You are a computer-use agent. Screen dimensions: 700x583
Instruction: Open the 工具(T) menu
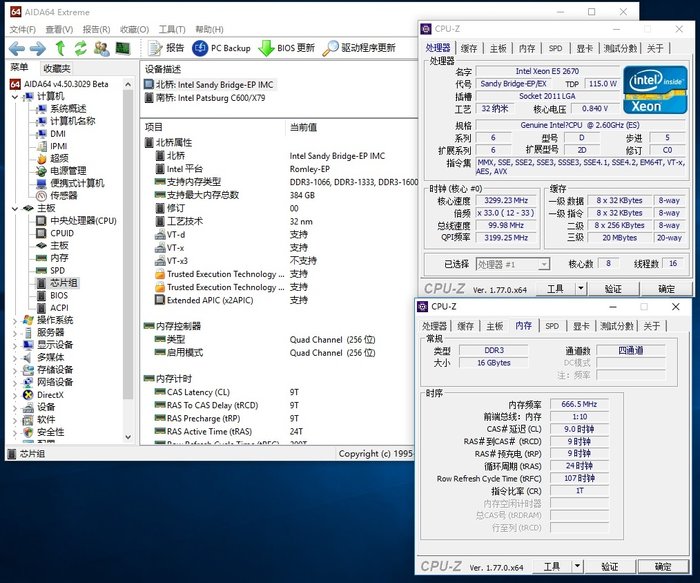click(x=172, y=29)
